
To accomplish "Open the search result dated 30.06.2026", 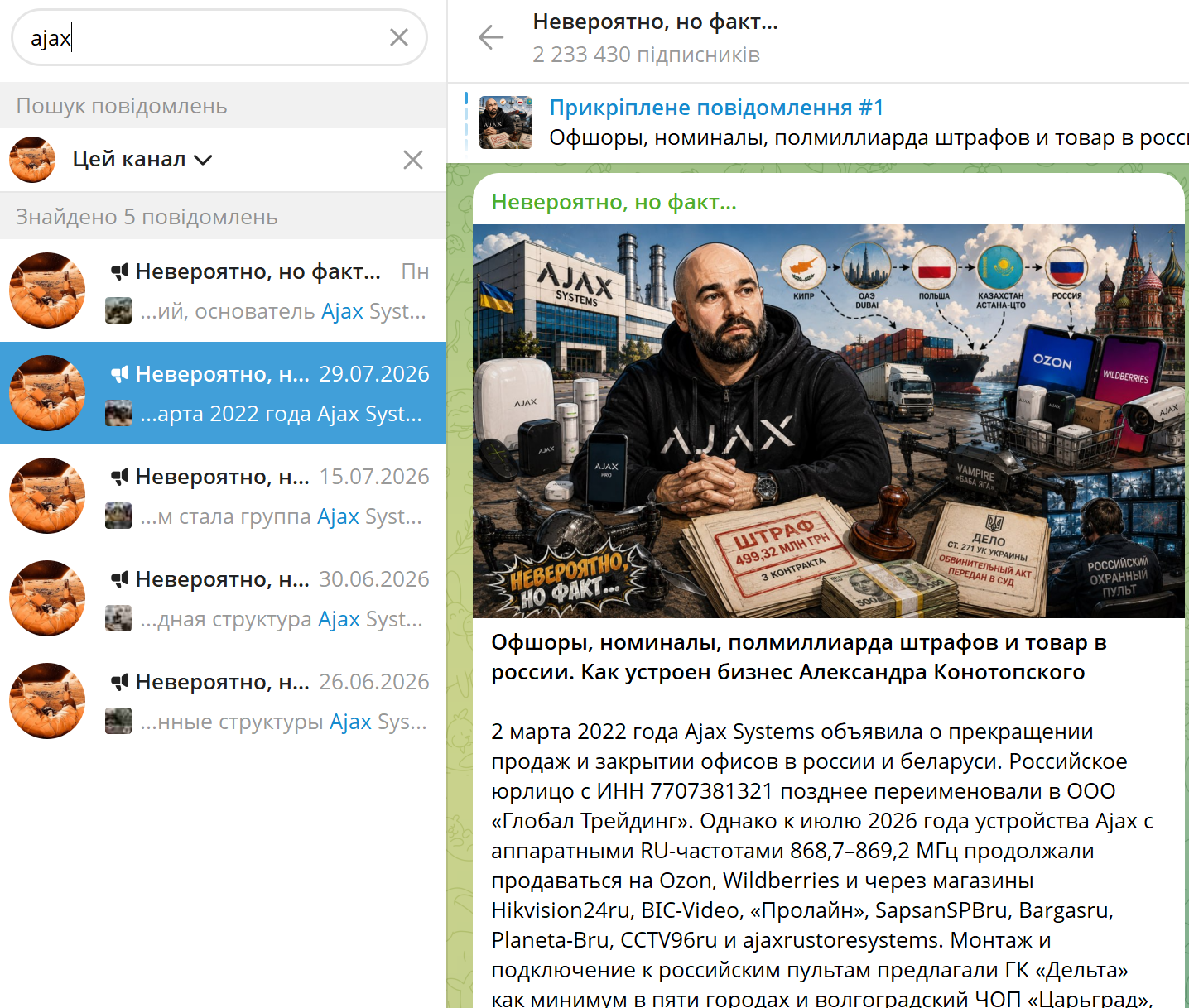I will 224,598.
